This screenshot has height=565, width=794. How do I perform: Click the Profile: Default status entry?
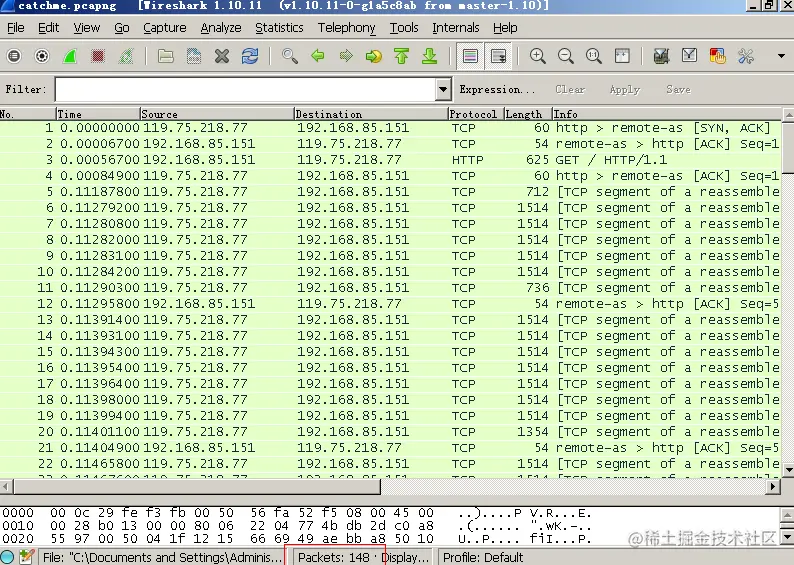(483, 557)
